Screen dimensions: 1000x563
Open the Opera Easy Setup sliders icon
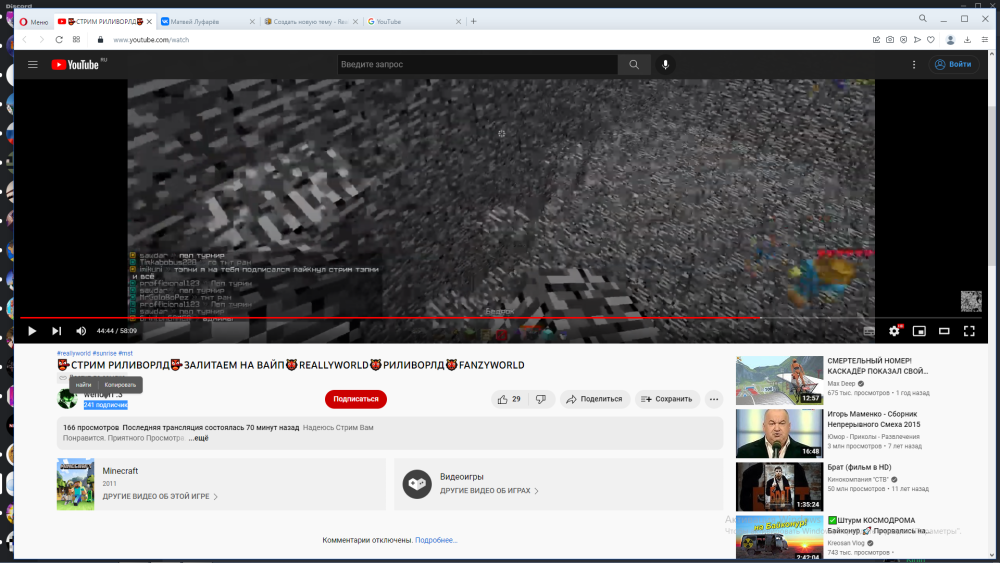pyautogui.click(x=985, y=40)
